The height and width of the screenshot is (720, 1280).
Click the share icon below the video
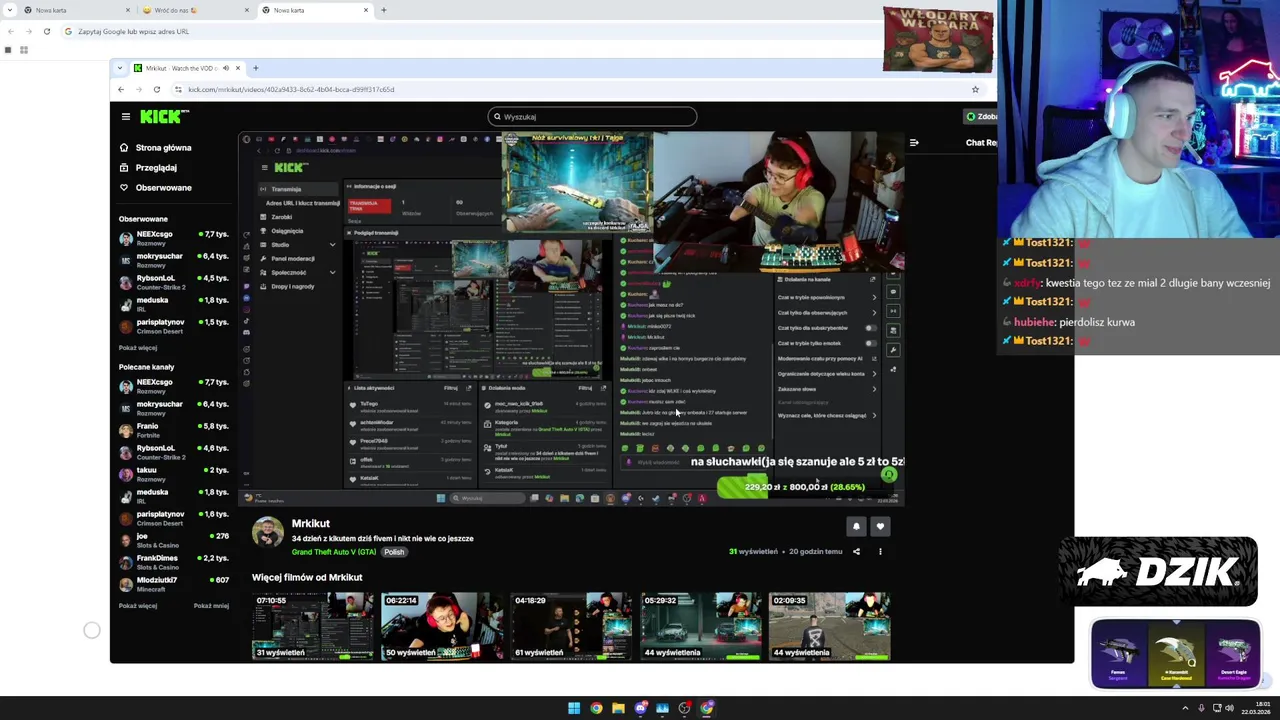point(856,551)
